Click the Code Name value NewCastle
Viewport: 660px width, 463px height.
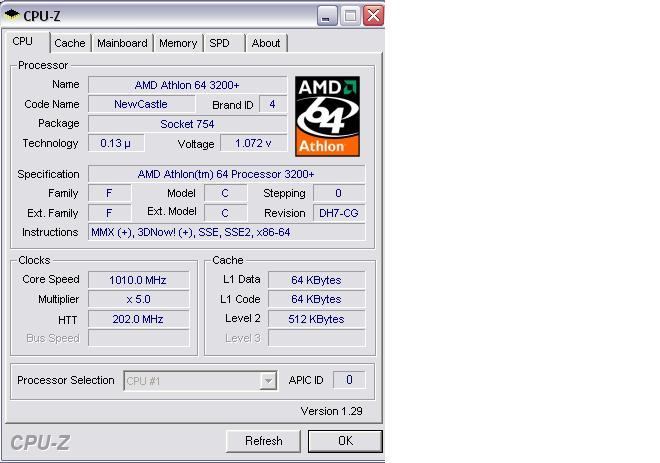coord(141,104)
